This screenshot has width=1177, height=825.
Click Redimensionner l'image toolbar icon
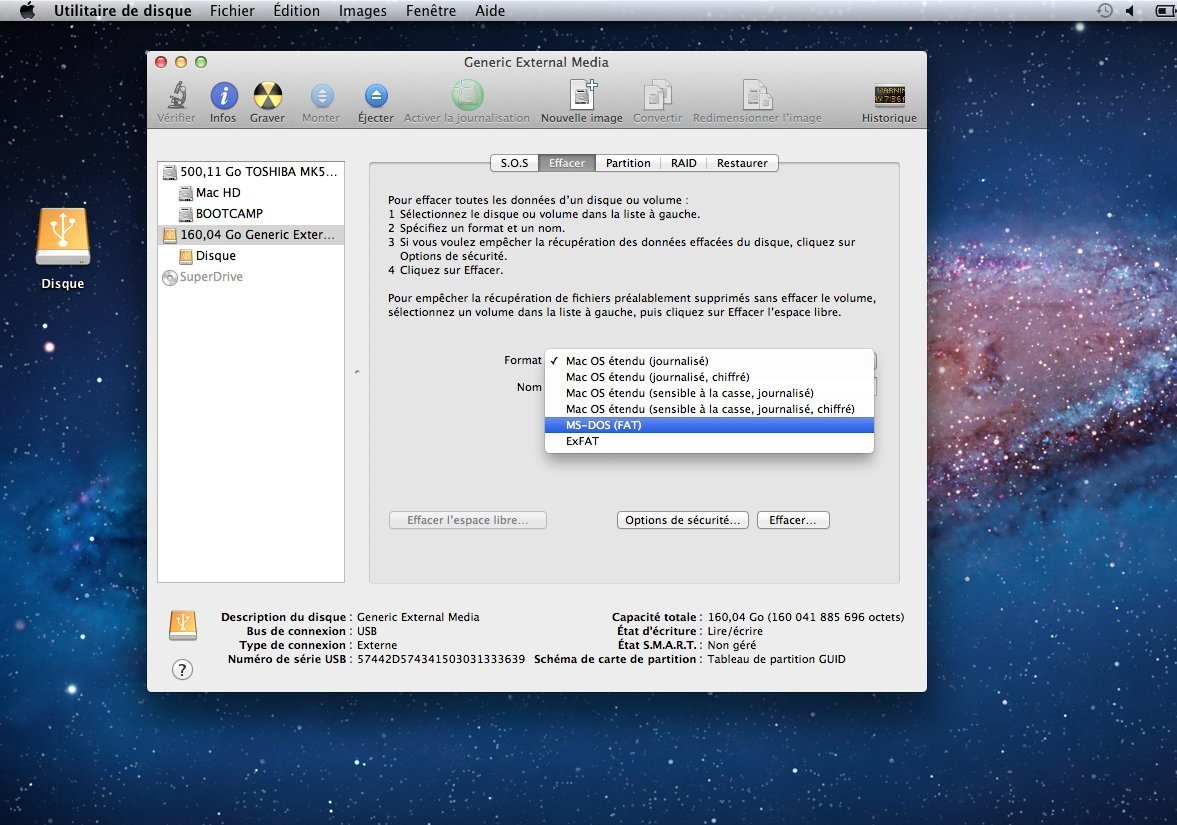(x=757, y=95)
